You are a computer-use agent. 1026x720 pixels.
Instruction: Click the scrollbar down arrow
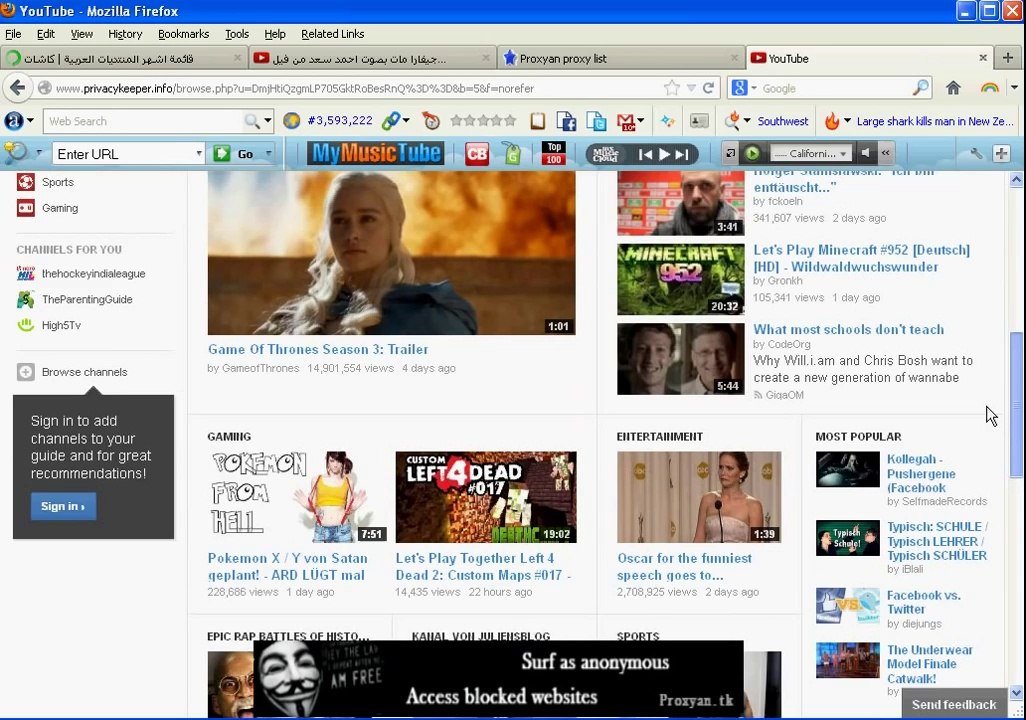(1016, 693)
